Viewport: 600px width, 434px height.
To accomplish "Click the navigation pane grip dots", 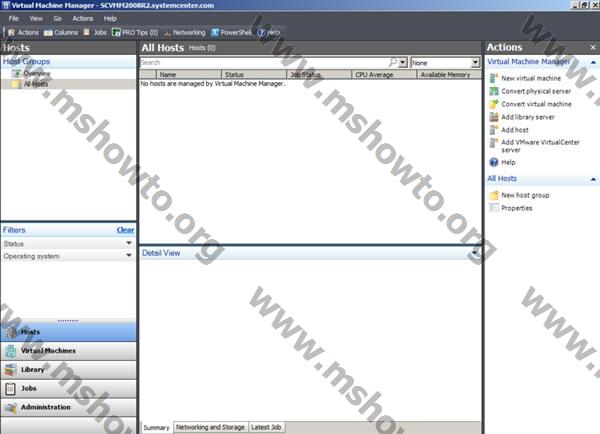I will click(x=68, y=320).
